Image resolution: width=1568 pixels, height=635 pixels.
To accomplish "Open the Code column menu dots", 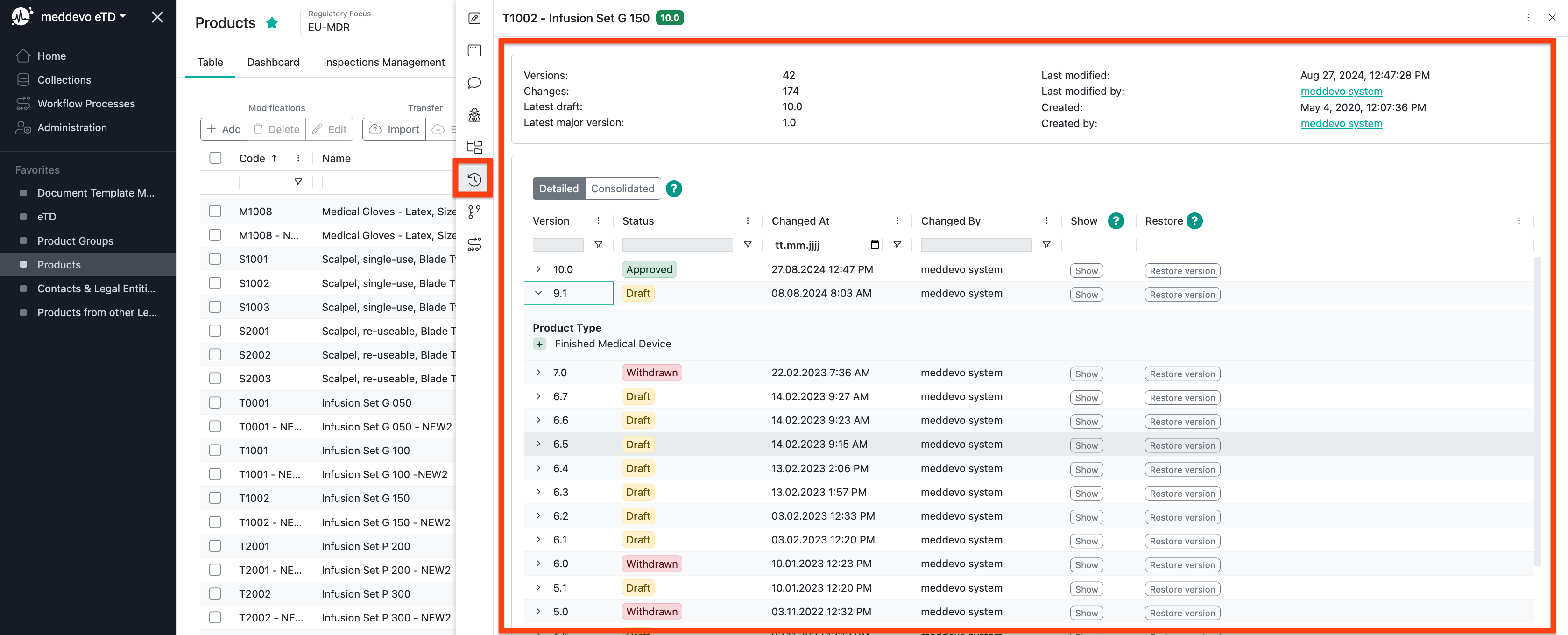I will point(297,158).
